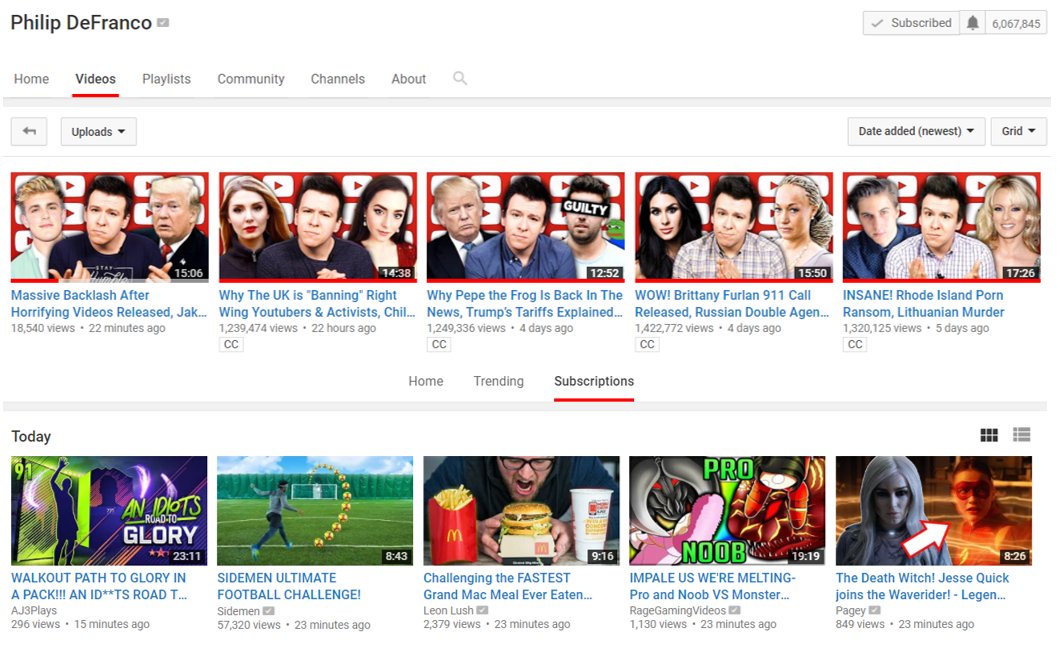This screenshot has height=650, width=1057.
Task: Visit the Sidemen channel link
Action: (x=239, y=611)
